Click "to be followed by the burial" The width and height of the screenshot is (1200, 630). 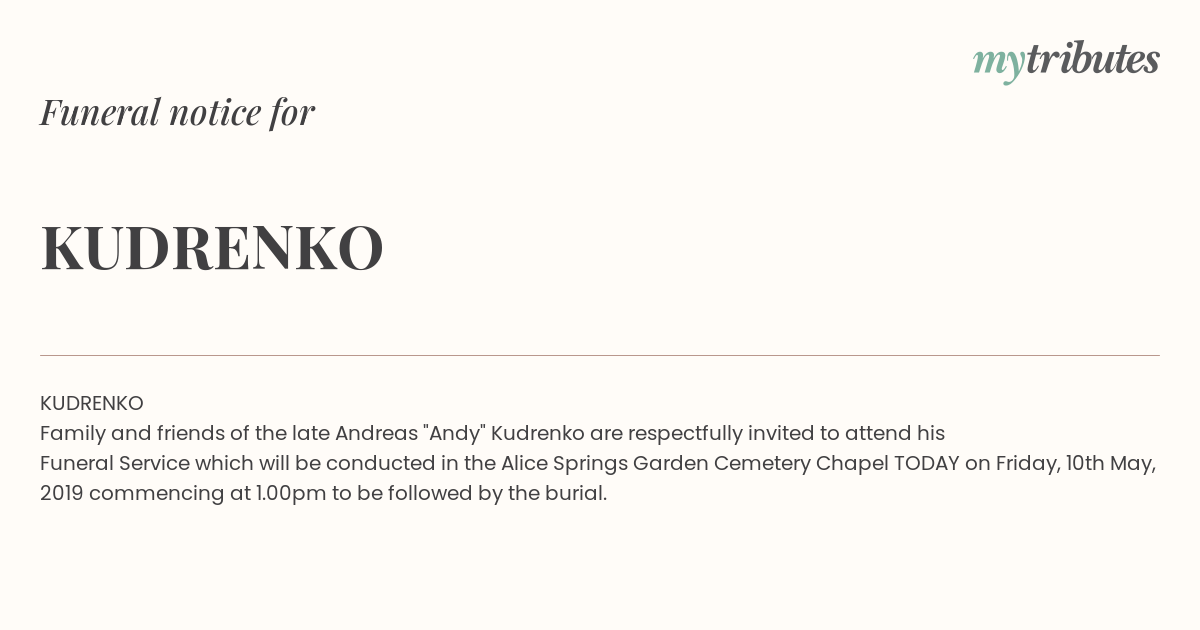(x=468, y=493)
